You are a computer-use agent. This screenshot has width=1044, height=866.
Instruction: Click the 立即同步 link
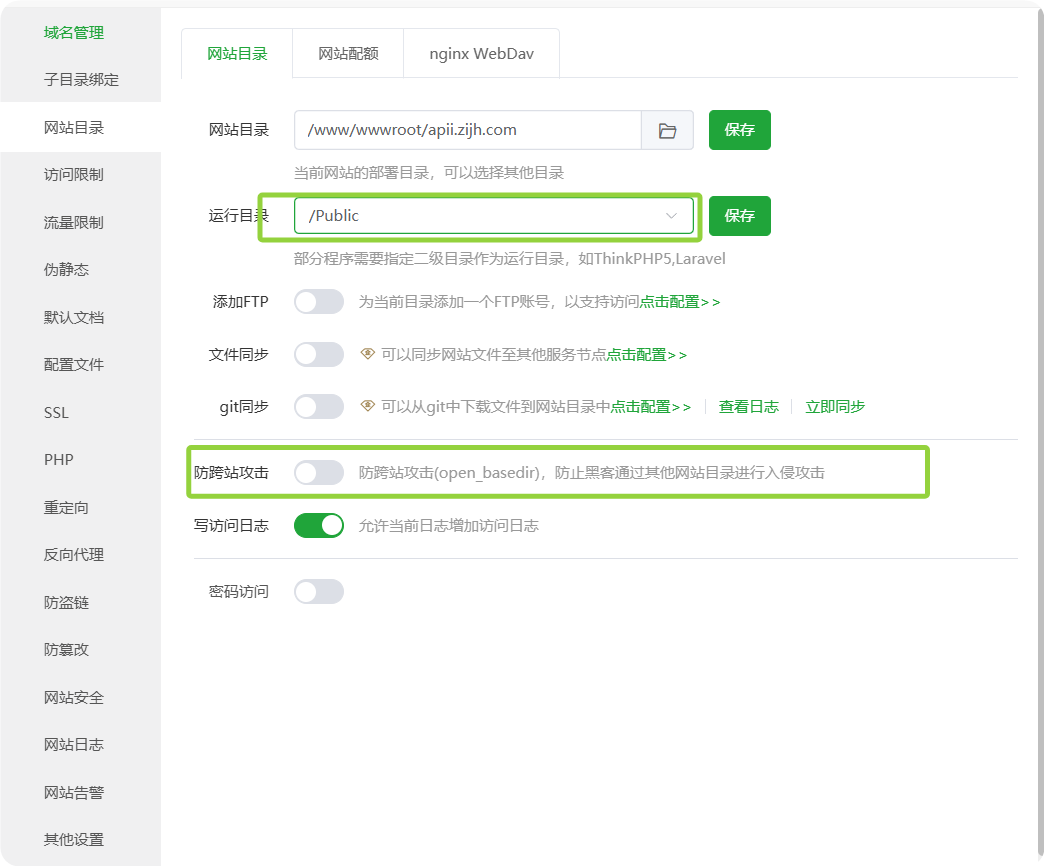click(835, 407)
